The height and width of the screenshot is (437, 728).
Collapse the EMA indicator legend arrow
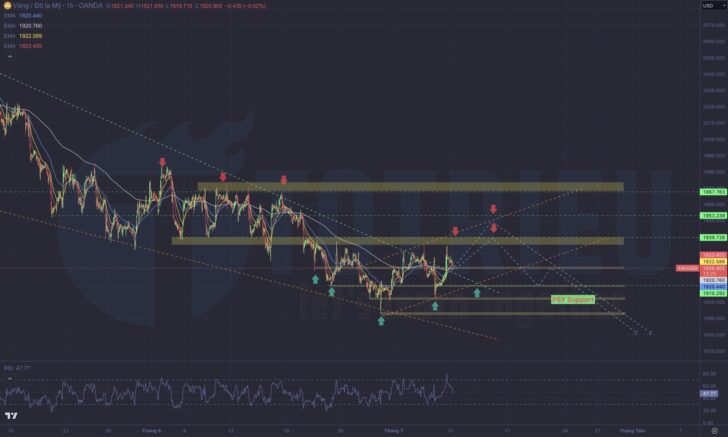click(x=8, y=57)
